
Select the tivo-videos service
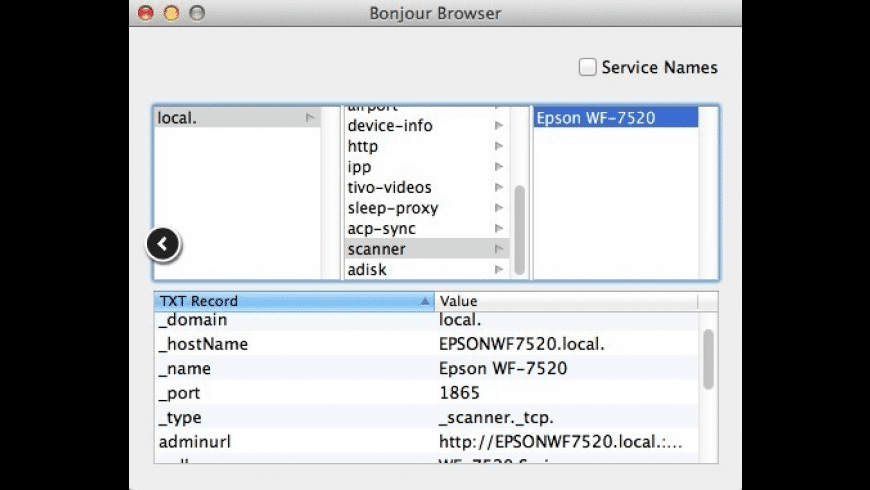coord(426,188)
